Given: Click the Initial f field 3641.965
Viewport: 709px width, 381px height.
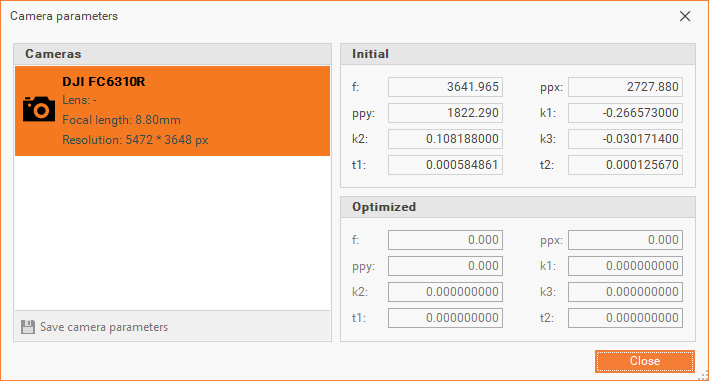Looking at the screenshot, I should 445,87.
